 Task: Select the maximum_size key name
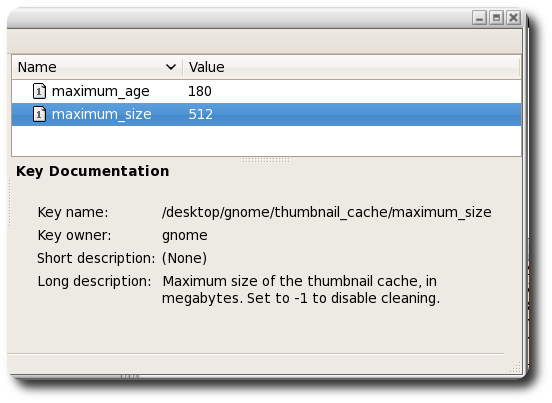coord(101,114)
